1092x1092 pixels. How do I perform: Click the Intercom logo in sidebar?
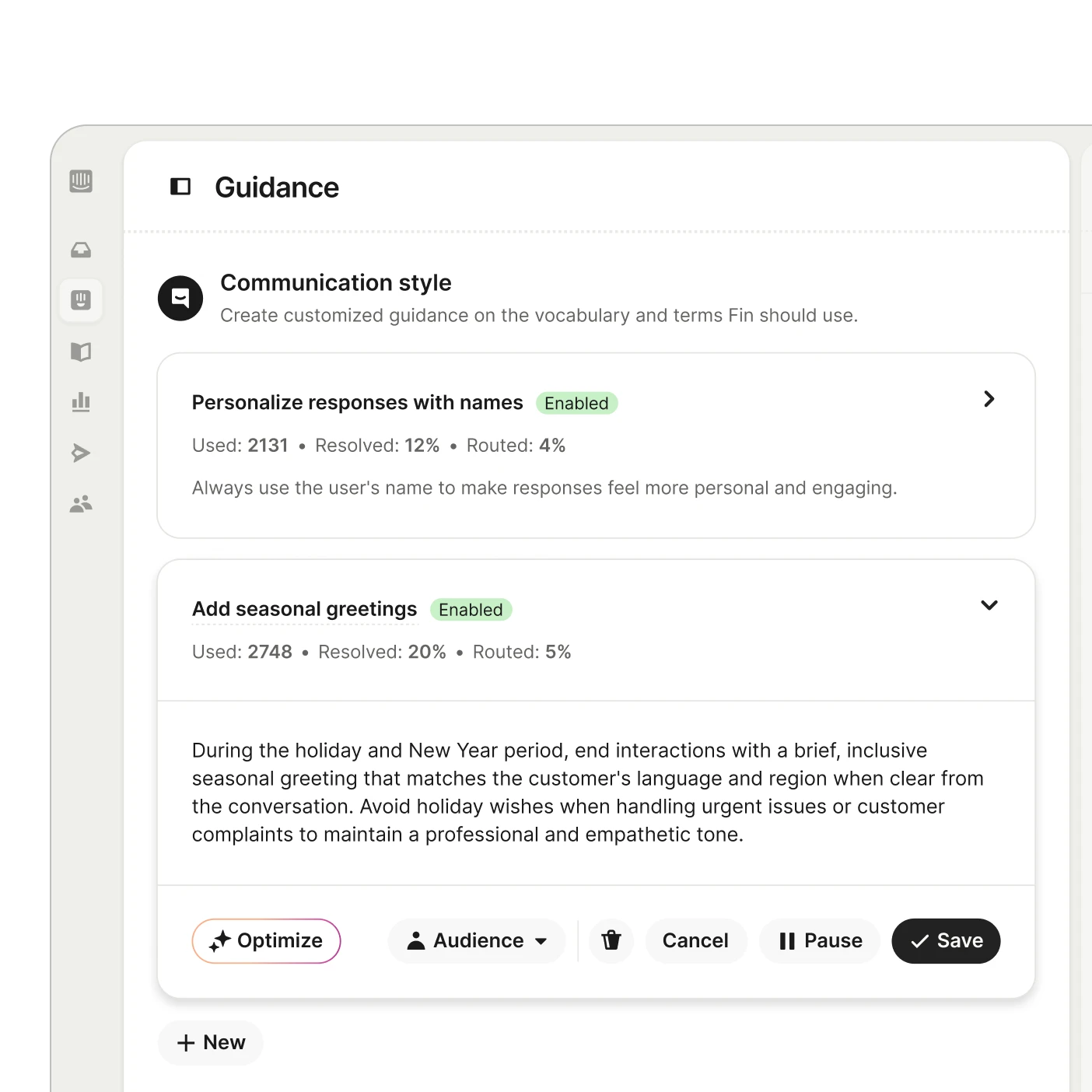81,181
